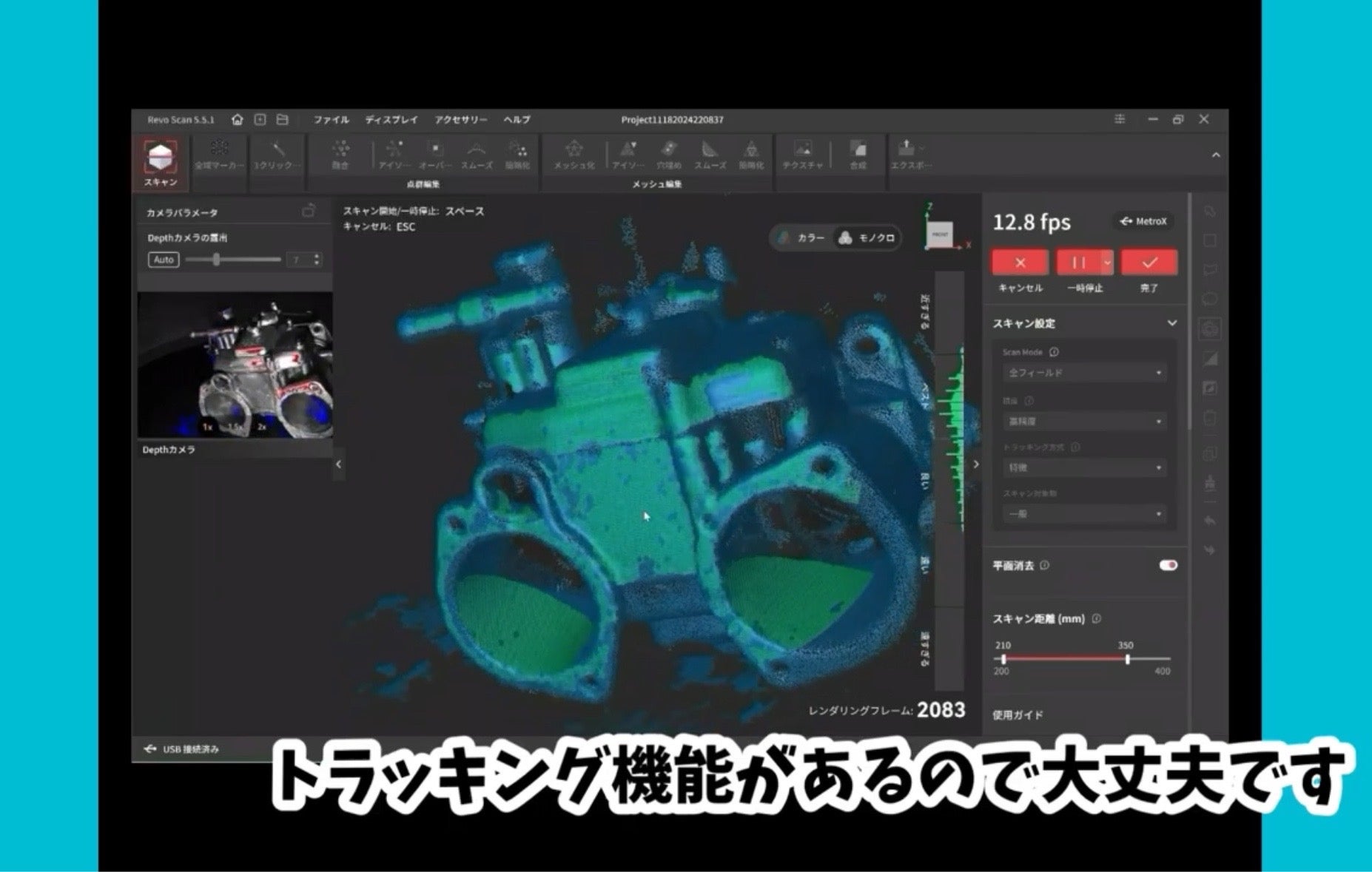The height and width of the screenshot is (872, 1372).
Task: Click the MetroX device button
Action: point(1143,221)
